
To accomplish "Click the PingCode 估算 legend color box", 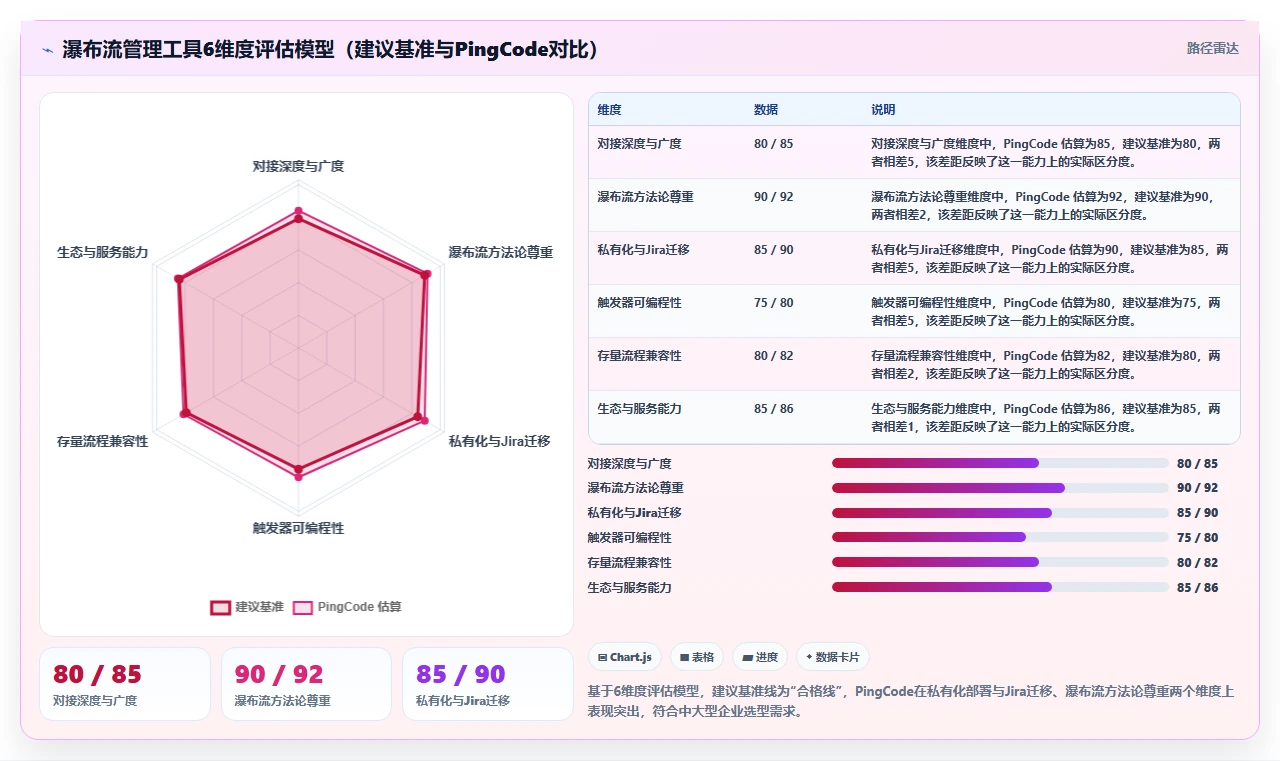I will [302, 607].
